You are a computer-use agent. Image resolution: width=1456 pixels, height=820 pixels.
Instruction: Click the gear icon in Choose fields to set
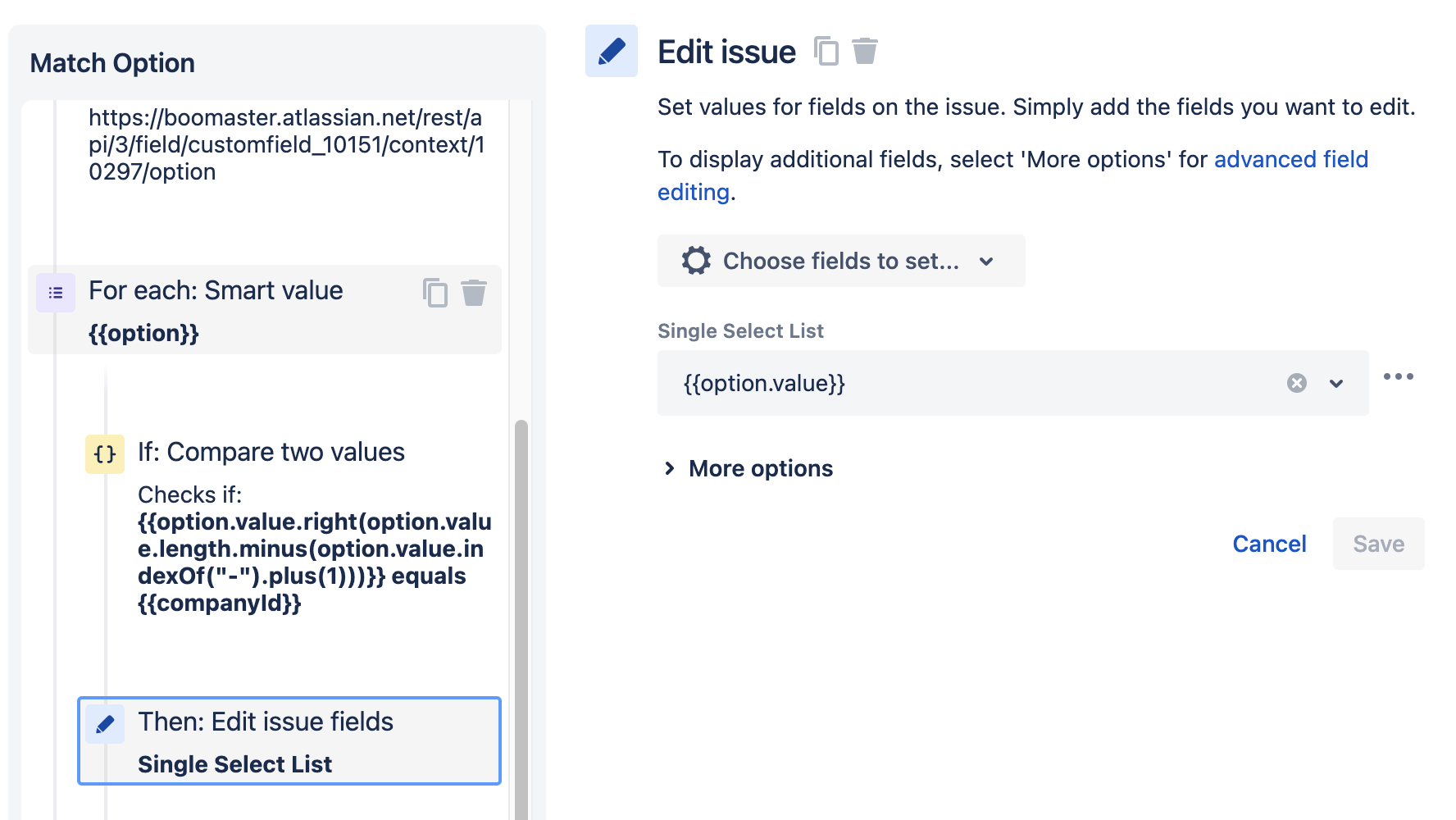click(x=694, y=261)
